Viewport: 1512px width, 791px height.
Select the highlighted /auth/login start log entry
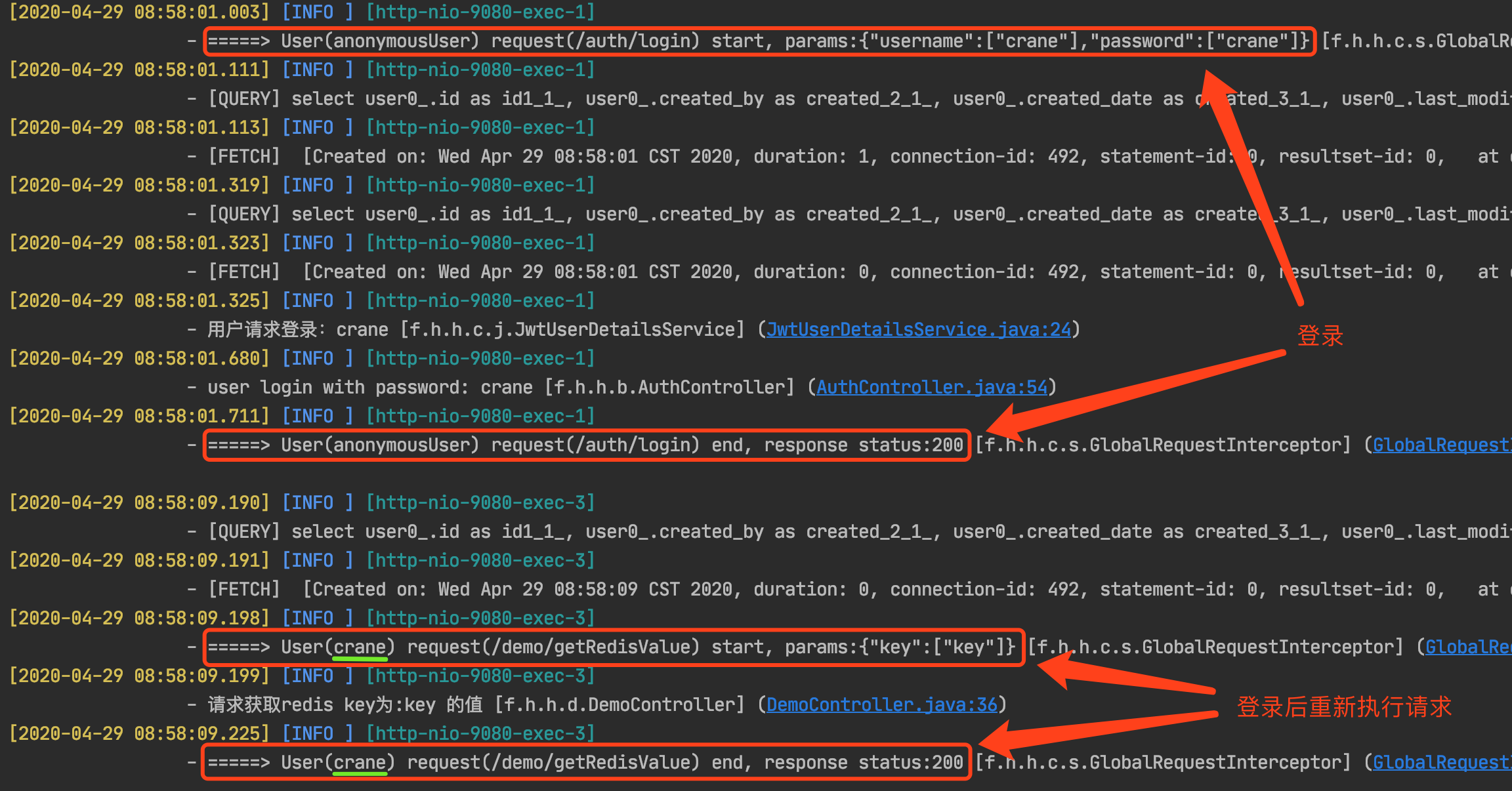[755, 40]
